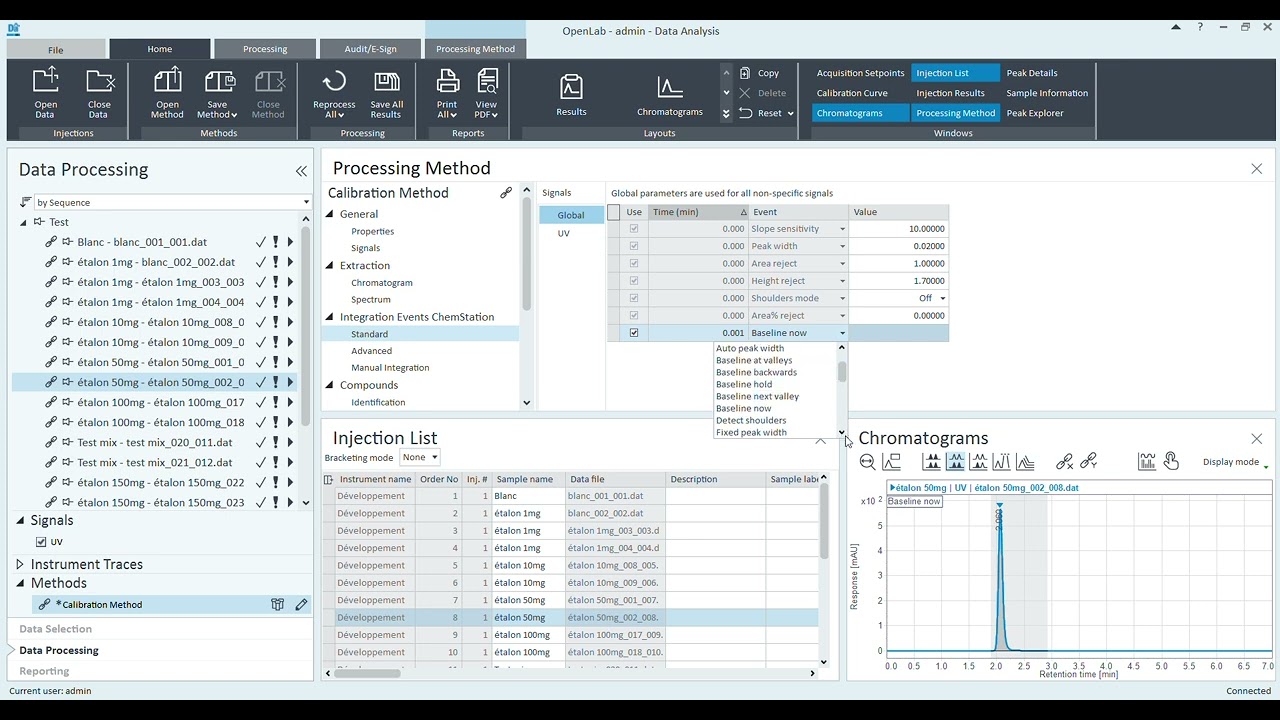Toggle Use checkbox for Baseline now row
Image resolution: width=1280 pixels, height=720 pixels.
coord(634,333)
